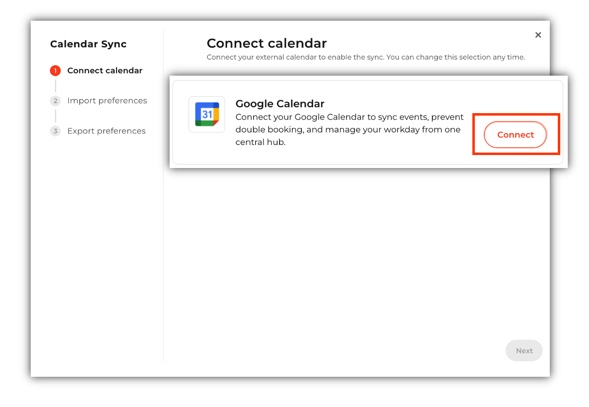This screenshot has width=589, height=407.
Task: Click the large Connect calendar page heading
Action: click(x=267, y=43)
